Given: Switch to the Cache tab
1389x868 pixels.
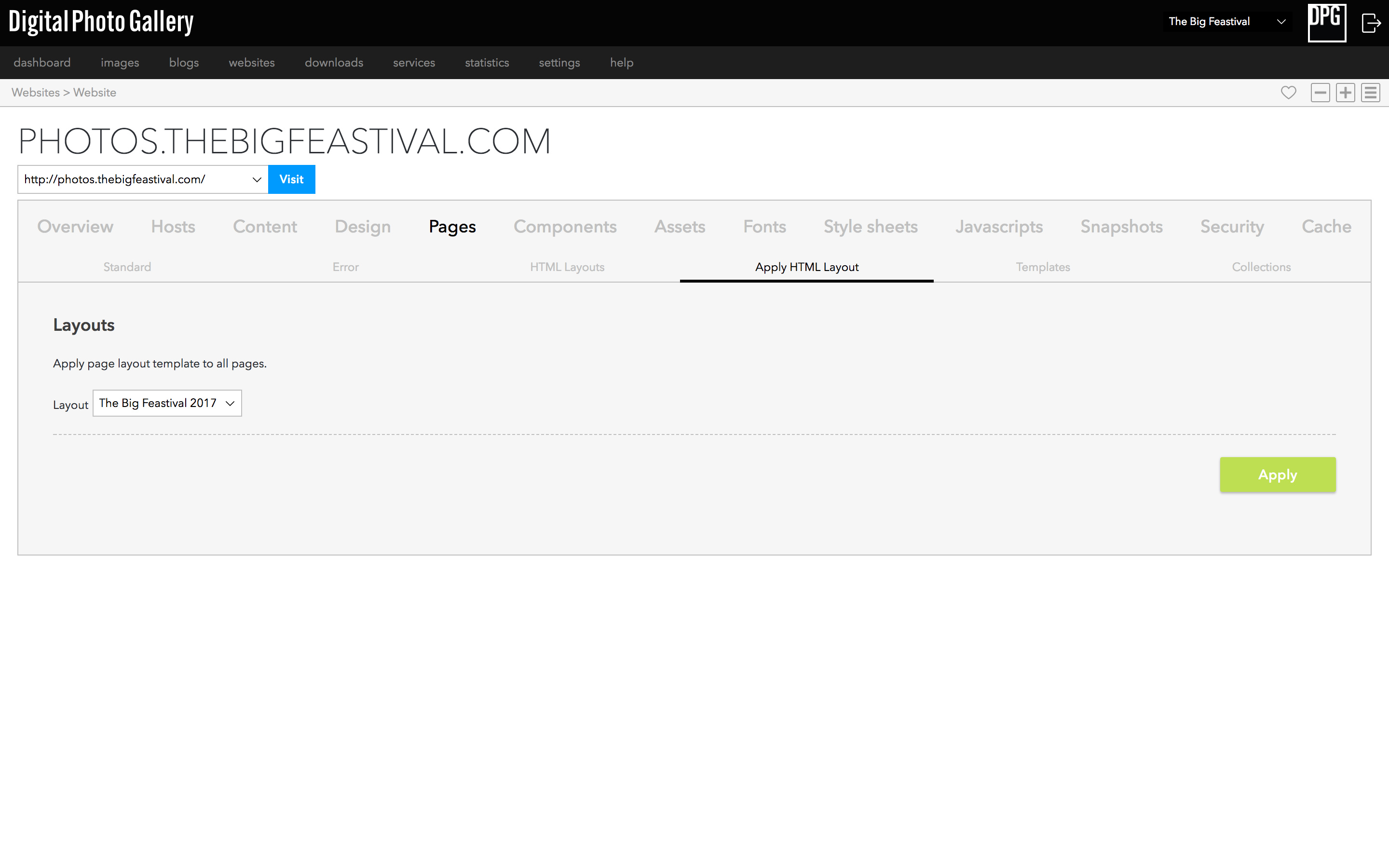Looking at the screenshot, I should click(x=1326, y=226).
